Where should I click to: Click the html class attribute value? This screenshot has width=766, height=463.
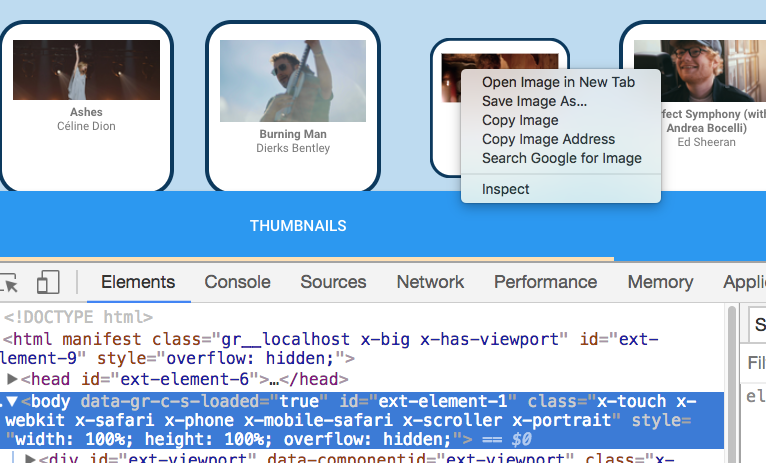coord(389,339)
